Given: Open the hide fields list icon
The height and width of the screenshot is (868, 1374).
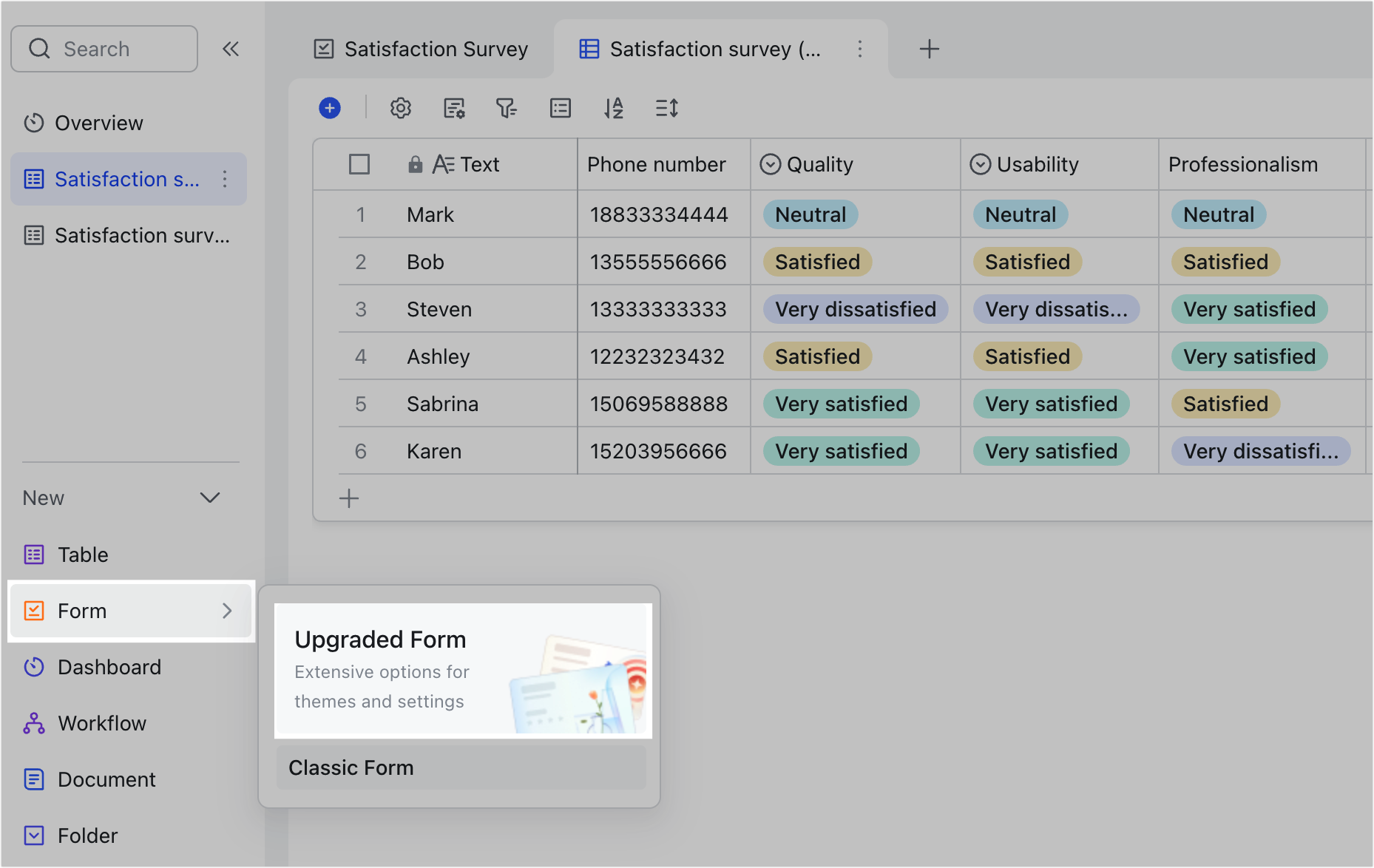Looking at the screenshot, I should point(560,108).
